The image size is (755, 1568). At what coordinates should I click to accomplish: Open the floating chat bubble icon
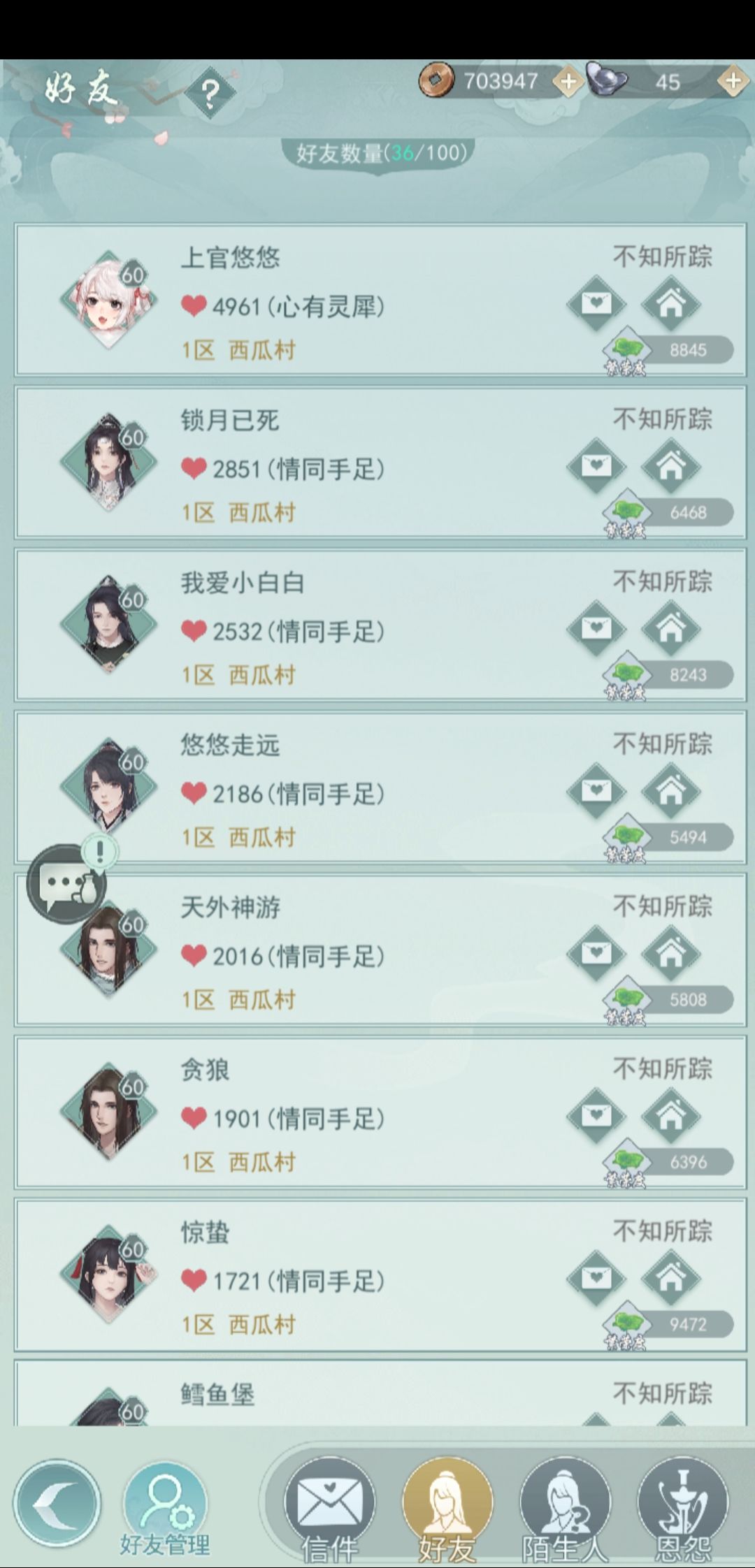click(x=66, y=883)
